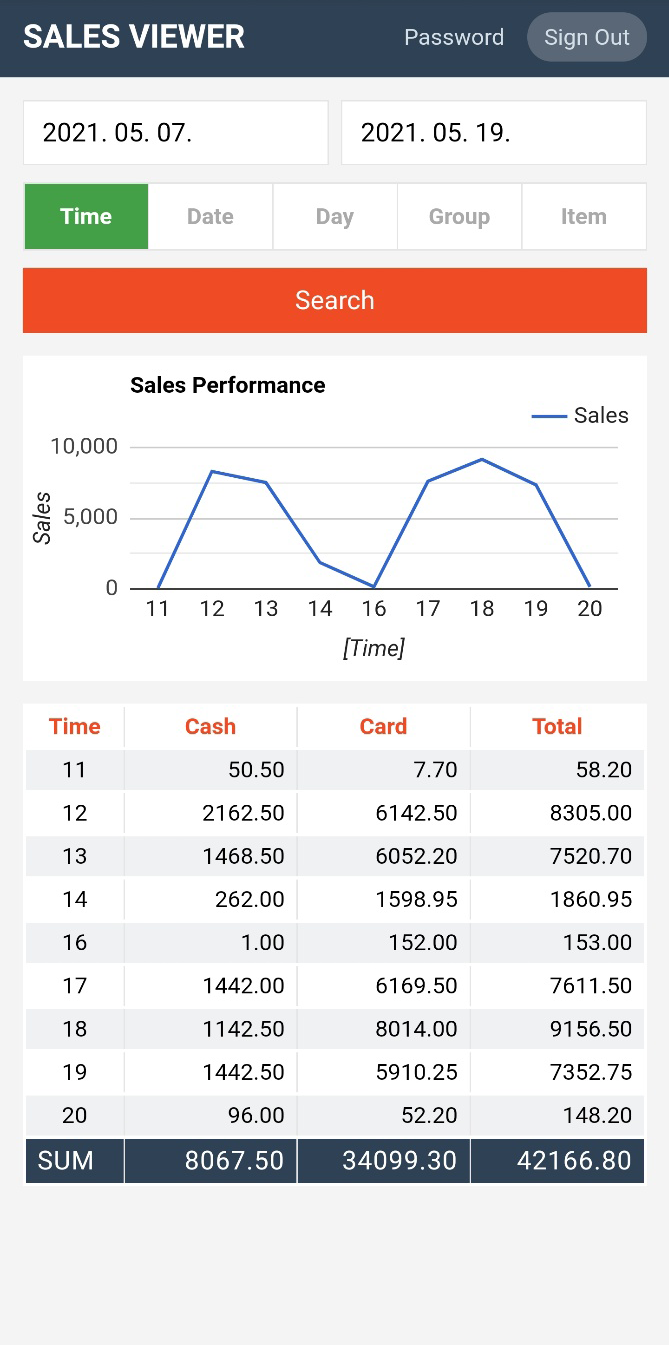Open the Password link in header
The image size is (669, 1345).
454,38
